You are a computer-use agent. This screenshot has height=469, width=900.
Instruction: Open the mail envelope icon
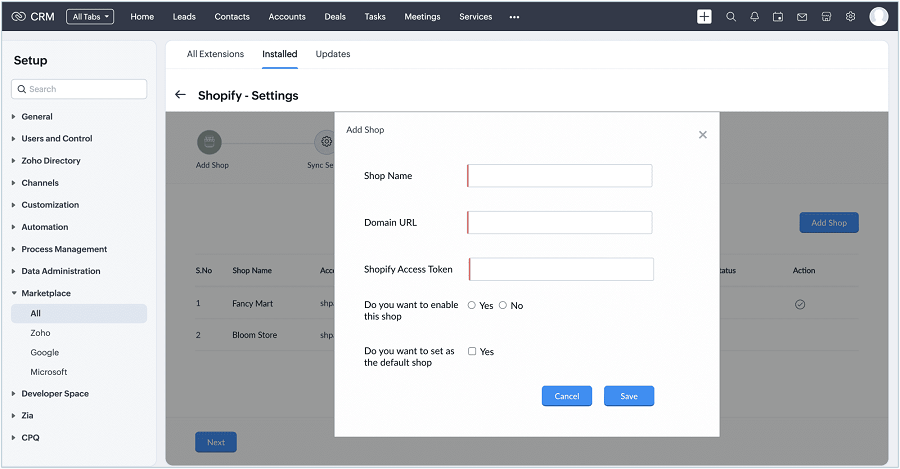[802, 17]
